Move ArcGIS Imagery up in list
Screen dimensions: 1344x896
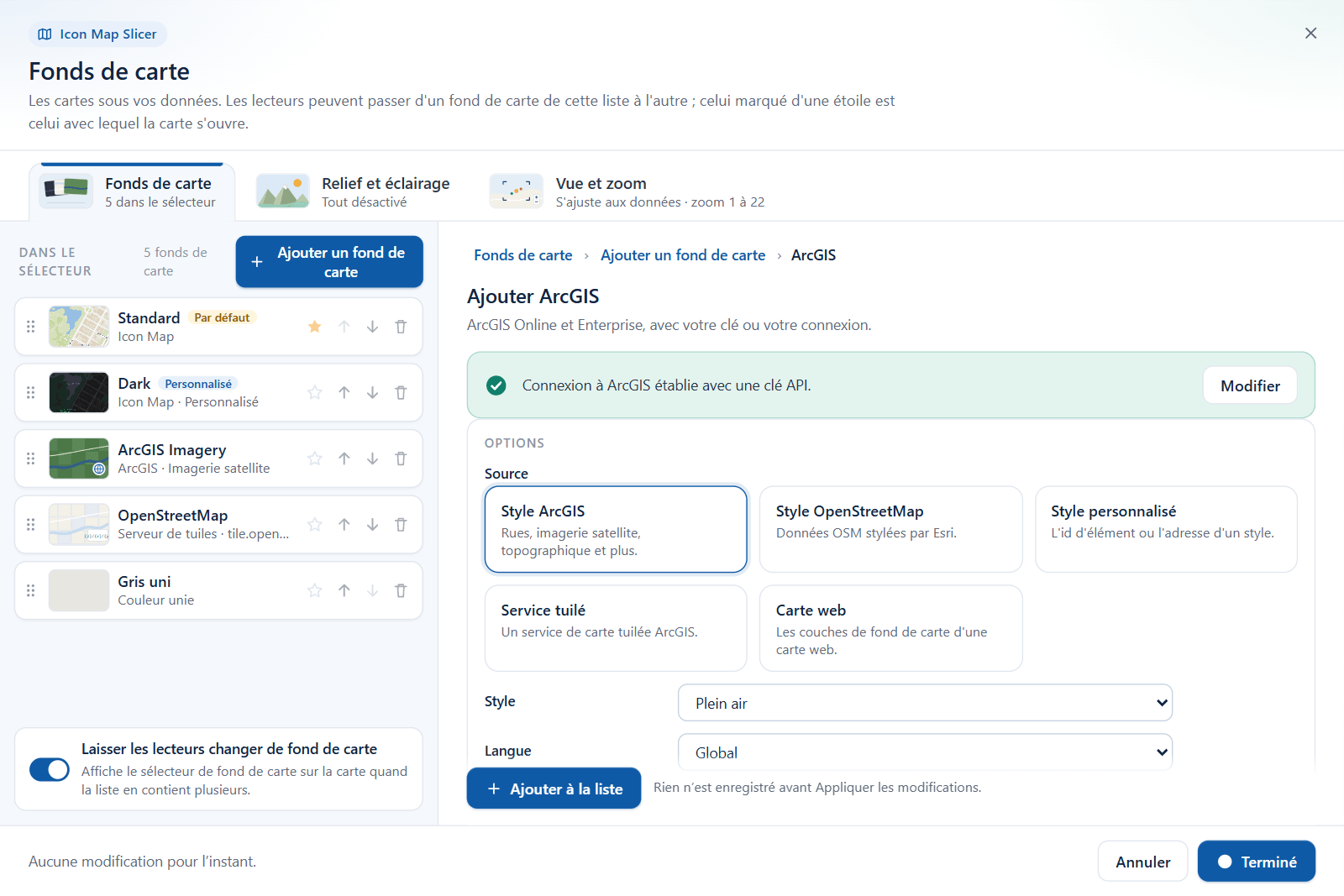tap(344, 458)
